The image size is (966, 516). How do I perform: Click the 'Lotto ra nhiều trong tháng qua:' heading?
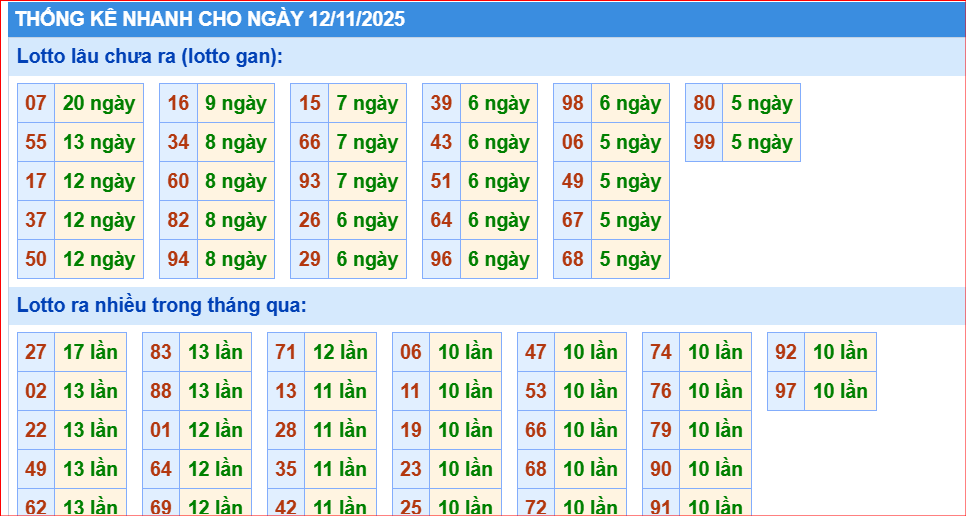tap(161, 305)
